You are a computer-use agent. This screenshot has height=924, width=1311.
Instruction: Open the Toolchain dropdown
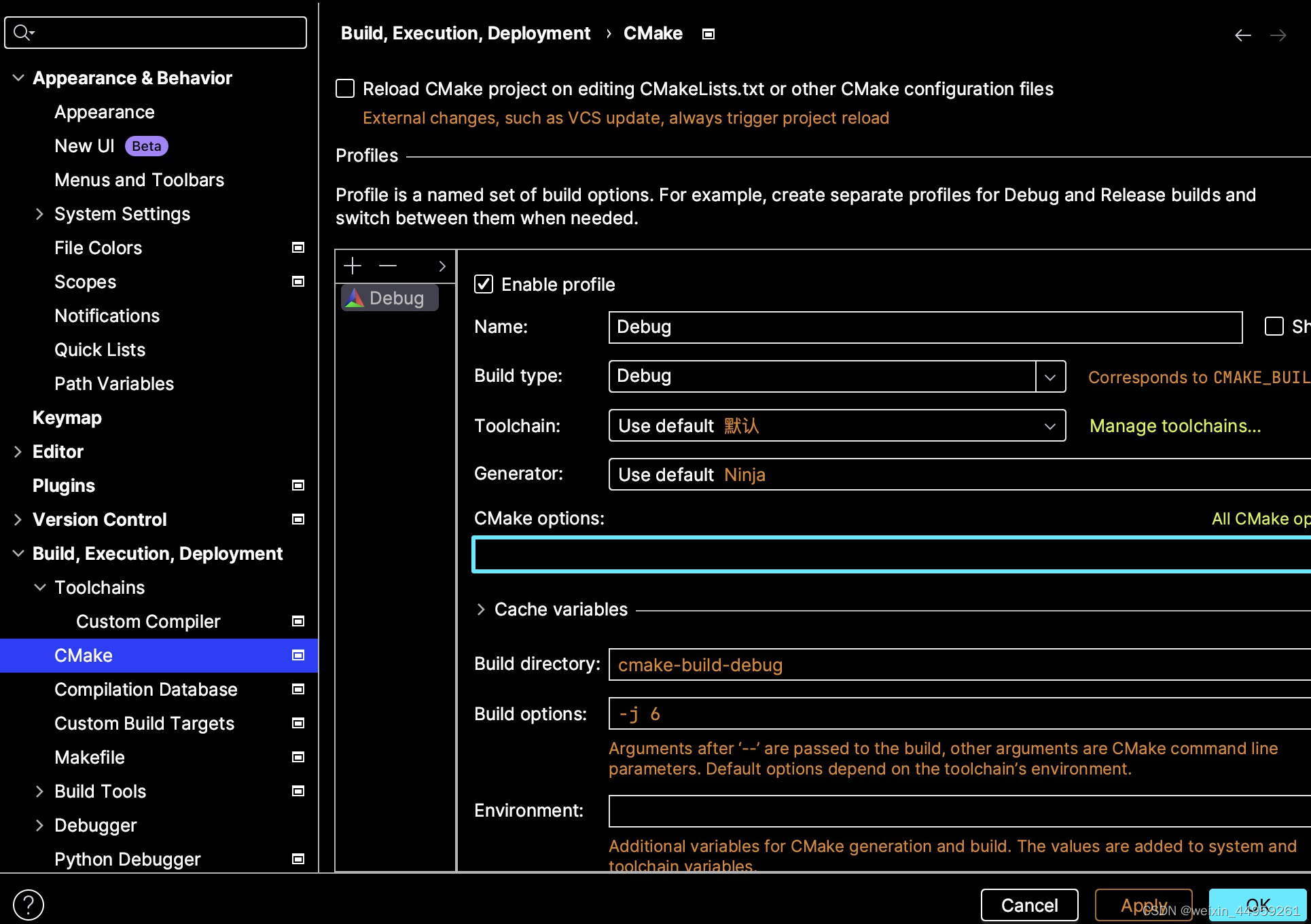1049,426
